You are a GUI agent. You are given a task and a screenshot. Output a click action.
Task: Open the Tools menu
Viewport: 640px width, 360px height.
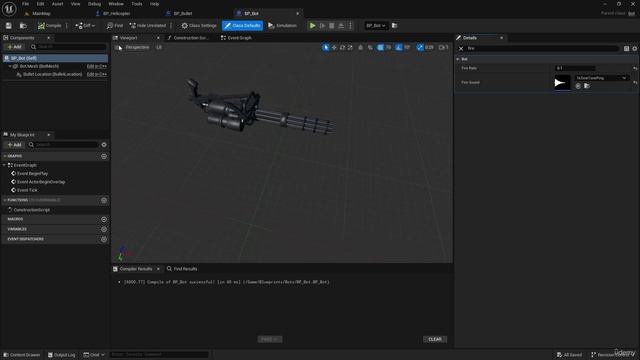pyautogui.click(x=137, y=4)
